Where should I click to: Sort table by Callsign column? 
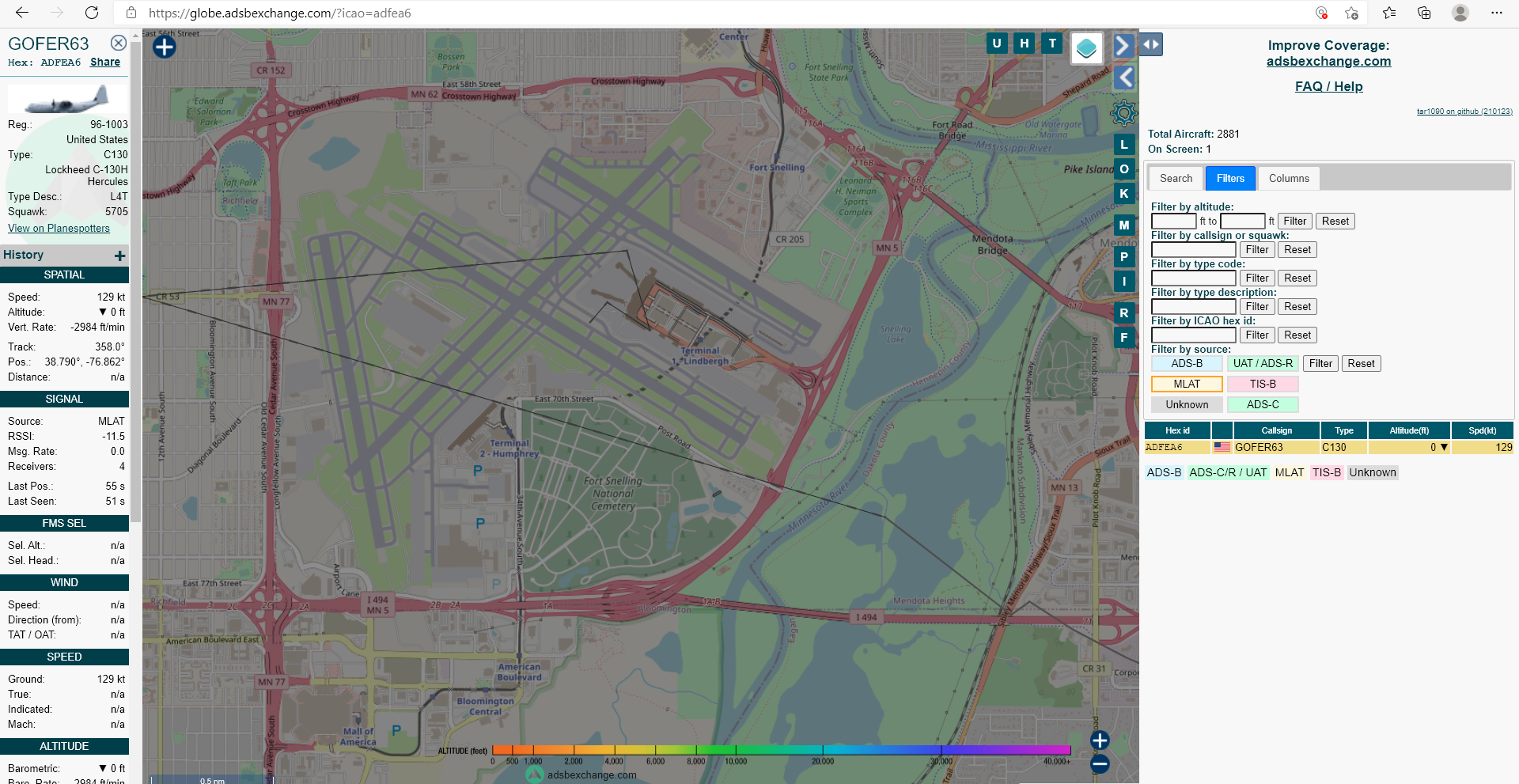[x=1276, y=430]
